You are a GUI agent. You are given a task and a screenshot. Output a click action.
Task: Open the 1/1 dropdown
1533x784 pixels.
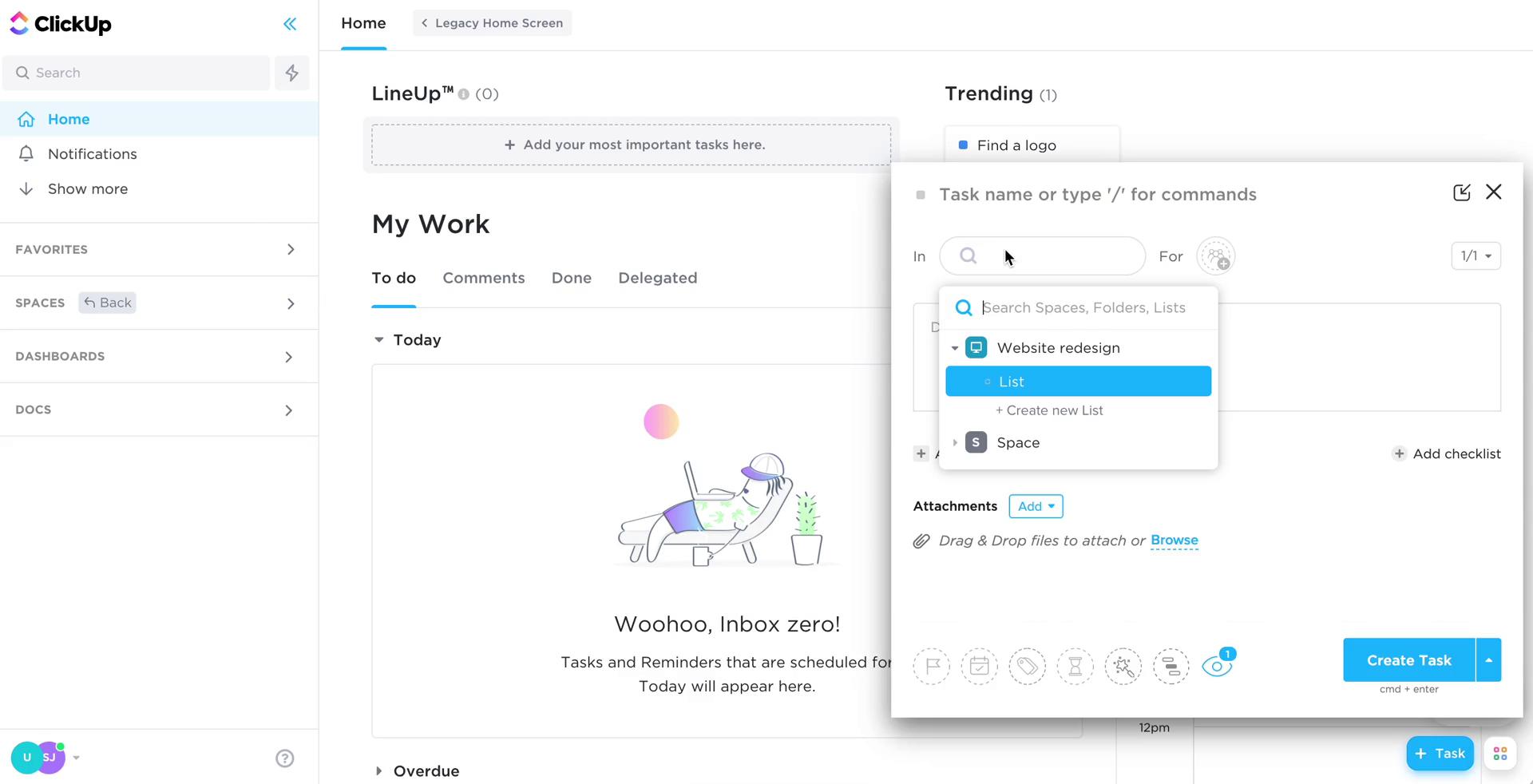pyautogui.click(x=1476, y=256)
